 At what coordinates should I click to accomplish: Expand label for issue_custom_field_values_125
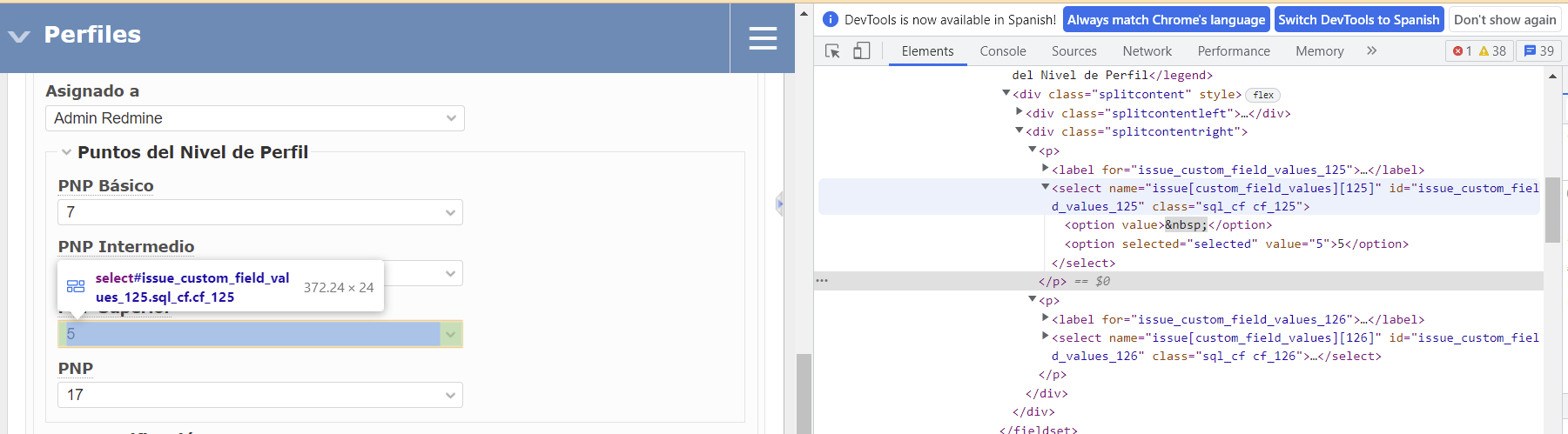(x=1046, y=169)
